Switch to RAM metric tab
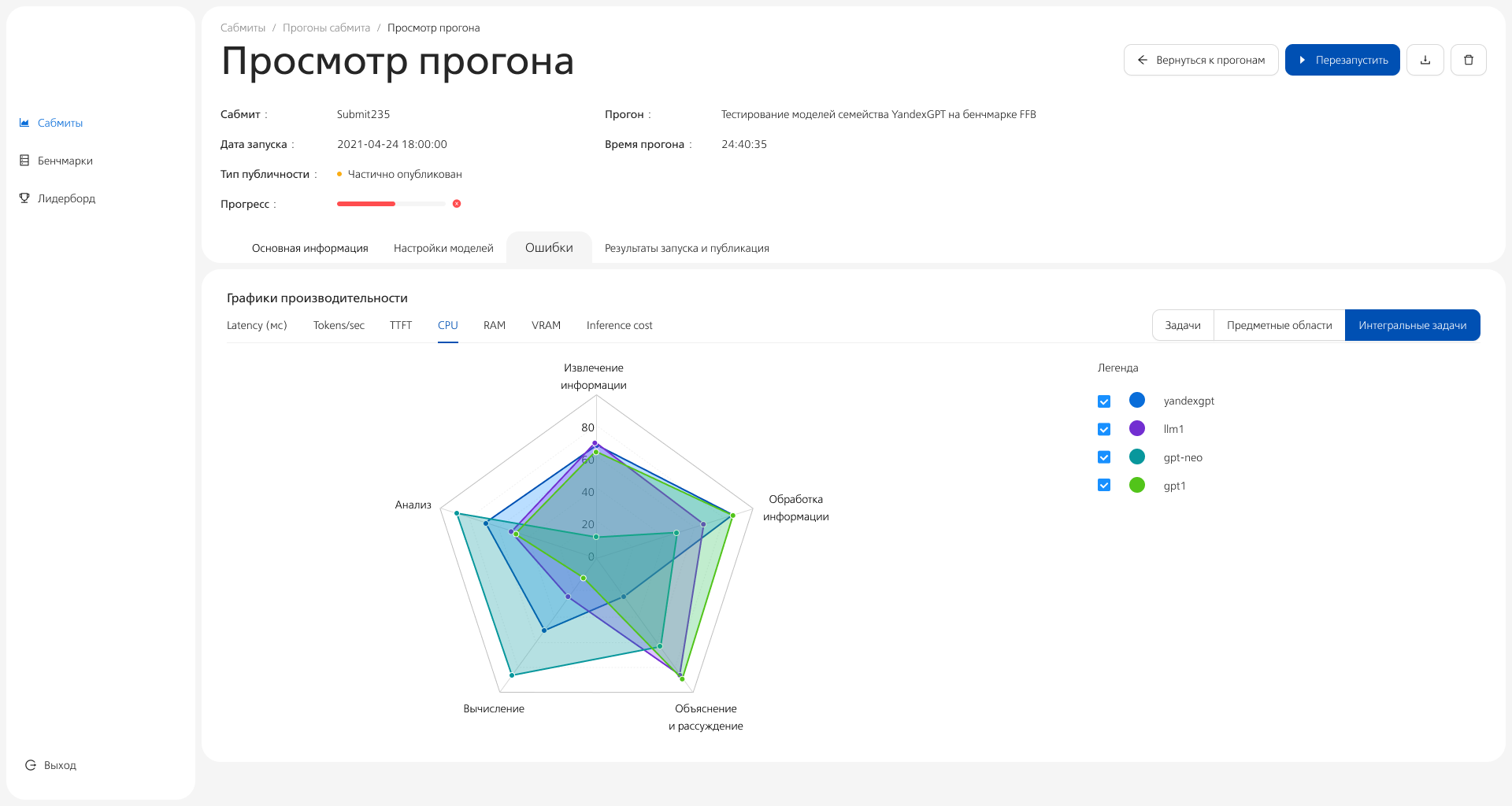1512x806 pixels. 495,325
